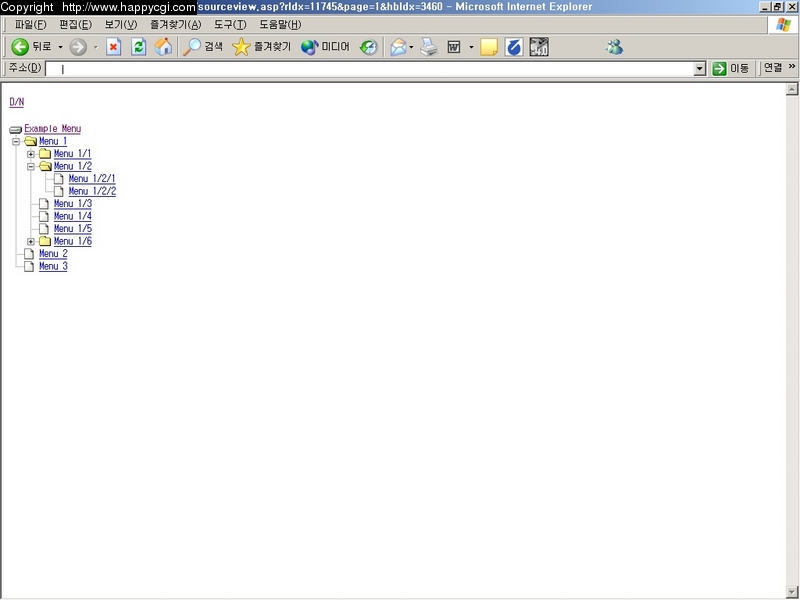
Task: Open the Menu 1/3 link
Action: 73,204
